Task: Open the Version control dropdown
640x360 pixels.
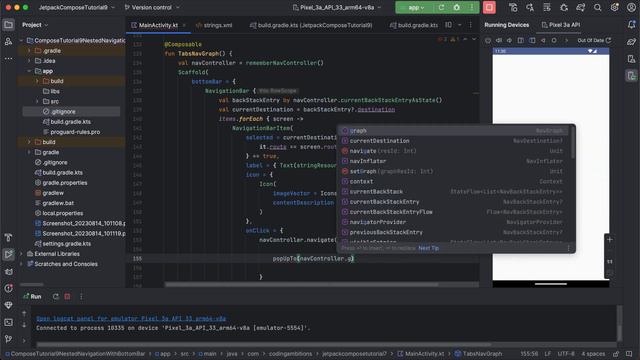Action: click(x=152, y=7)
